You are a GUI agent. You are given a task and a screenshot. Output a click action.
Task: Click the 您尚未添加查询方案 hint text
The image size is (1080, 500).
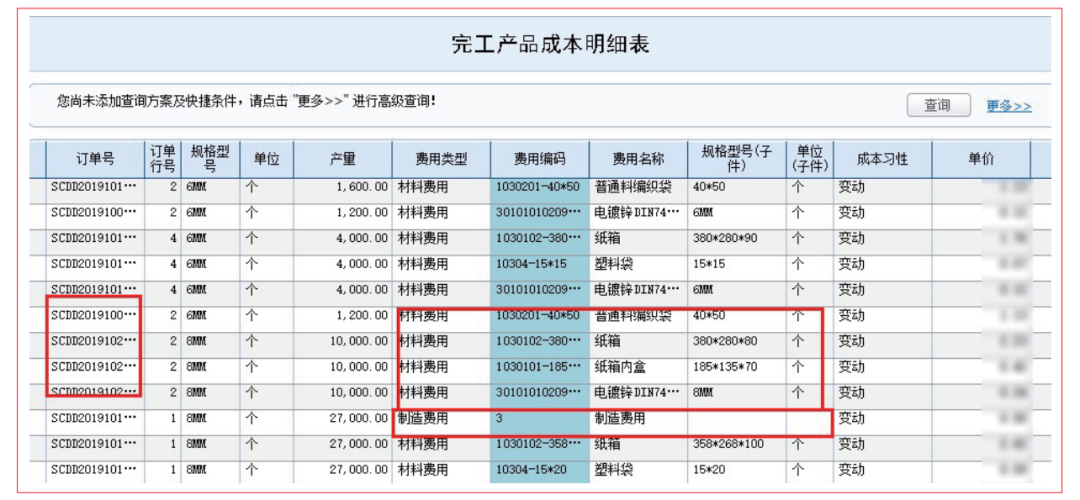coord(245,101)
